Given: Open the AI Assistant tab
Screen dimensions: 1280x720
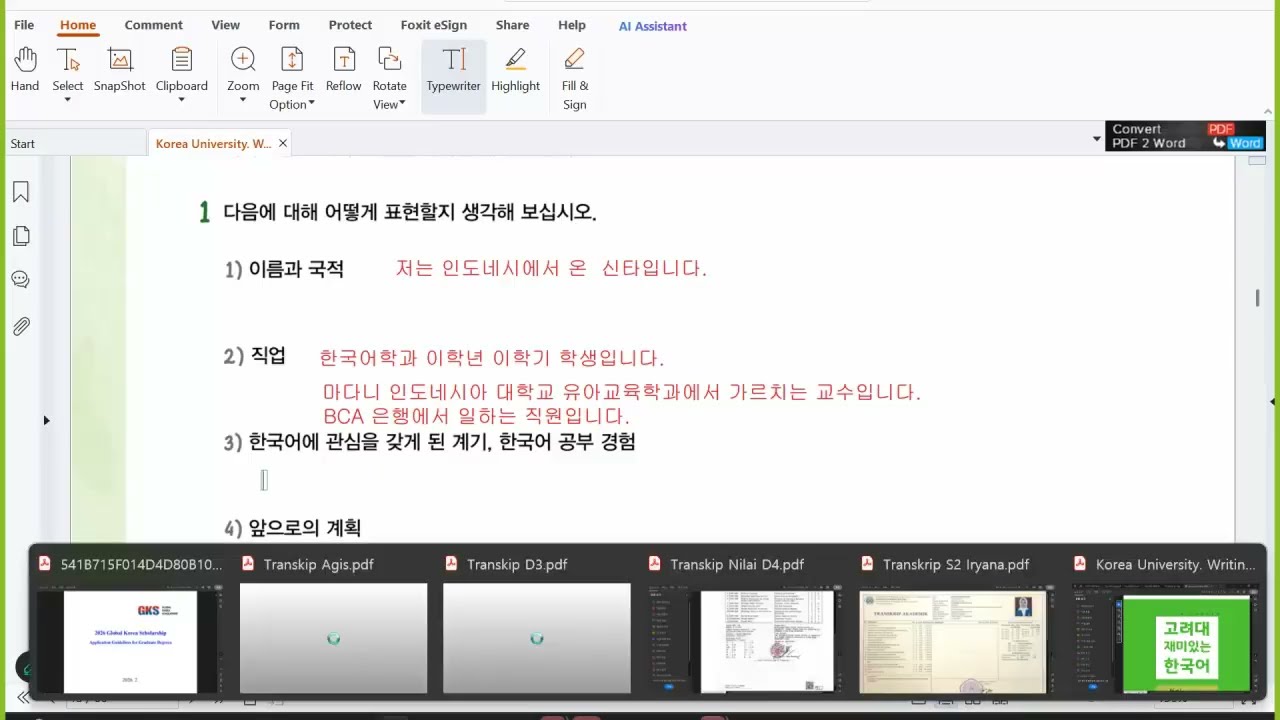Looking at the screenshot, I should 652,26.
